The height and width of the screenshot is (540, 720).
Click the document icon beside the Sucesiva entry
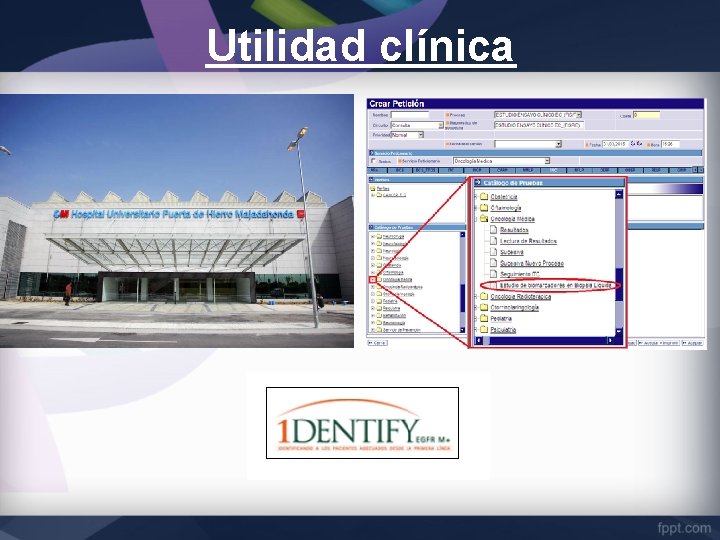coord(494,252)
